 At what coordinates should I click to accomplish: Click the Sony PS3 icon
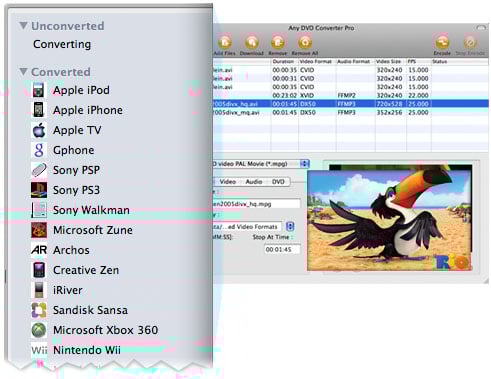[x=39, y=190]
